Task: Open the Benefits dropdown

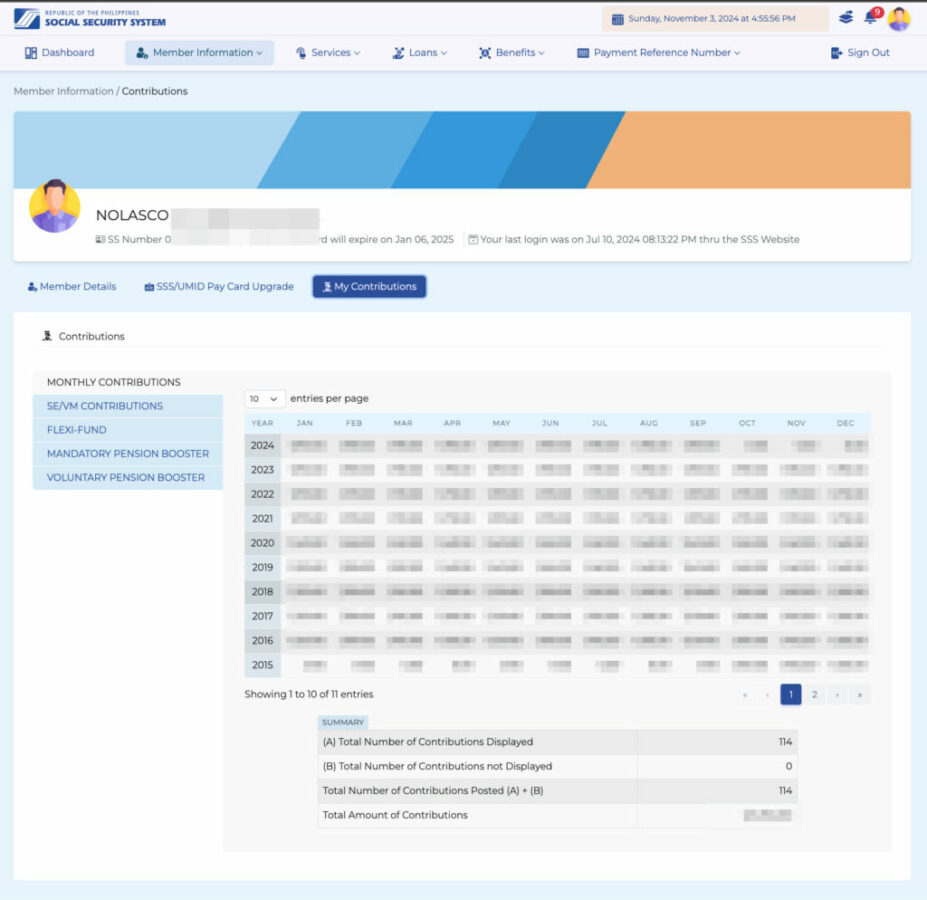Action: coord(512,53)
